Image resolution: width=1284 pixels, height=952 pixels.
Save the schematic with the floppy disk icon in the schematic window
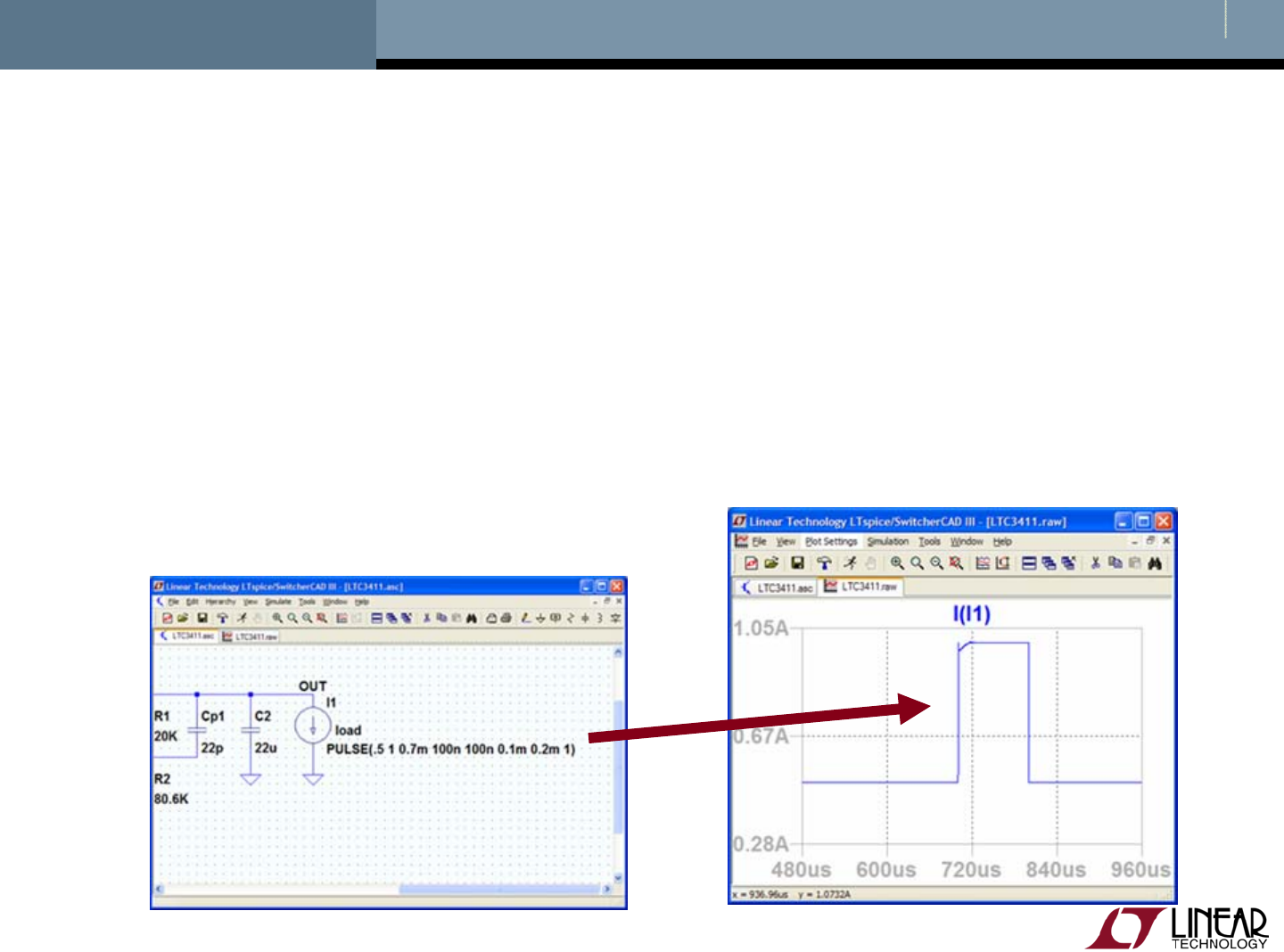pos(202,618)
